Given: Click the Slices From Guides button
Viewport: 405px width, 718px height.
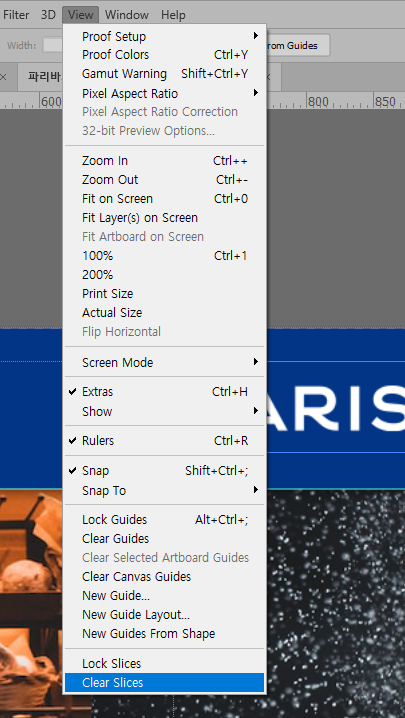Looking at the screenshot, I should pyautogui.click(x=298, y=45).
